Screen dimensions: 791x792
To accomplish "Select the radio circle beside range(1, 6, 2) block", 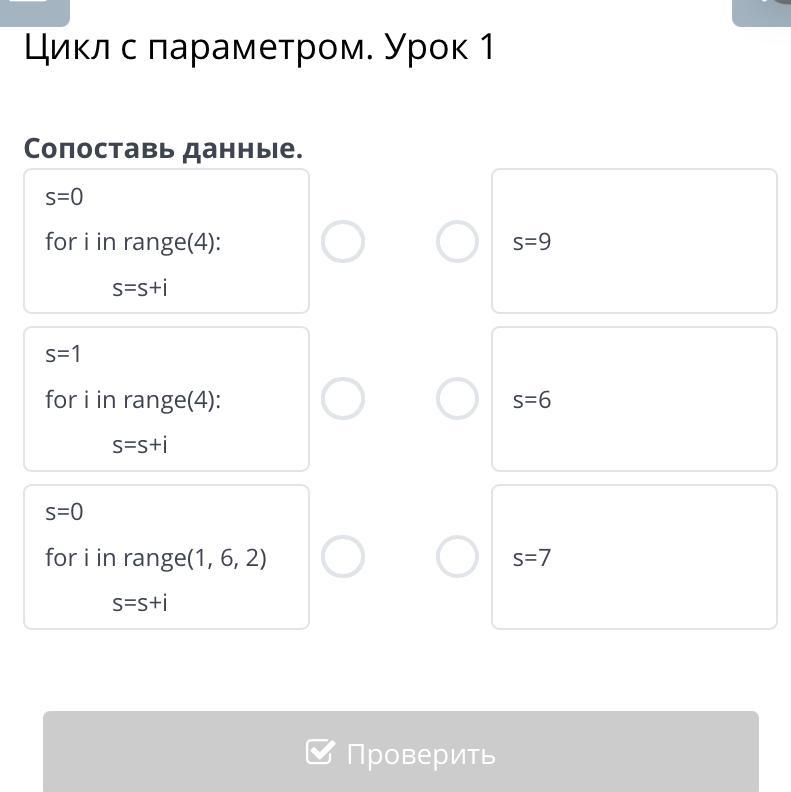I will [x=343, y=557].
